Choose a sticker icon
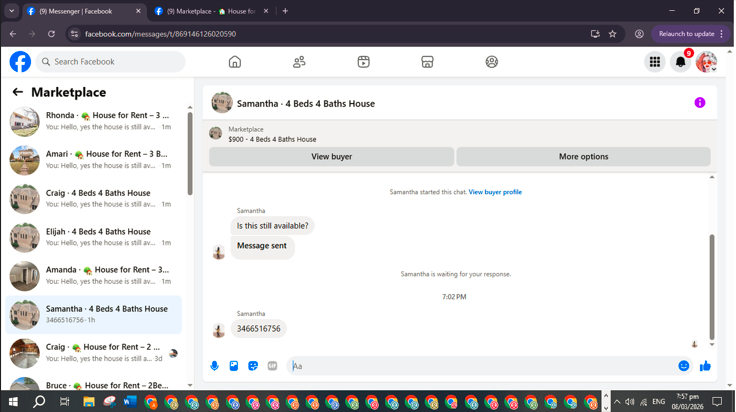Viewport: 736px width, 412px height. (253, 366)
